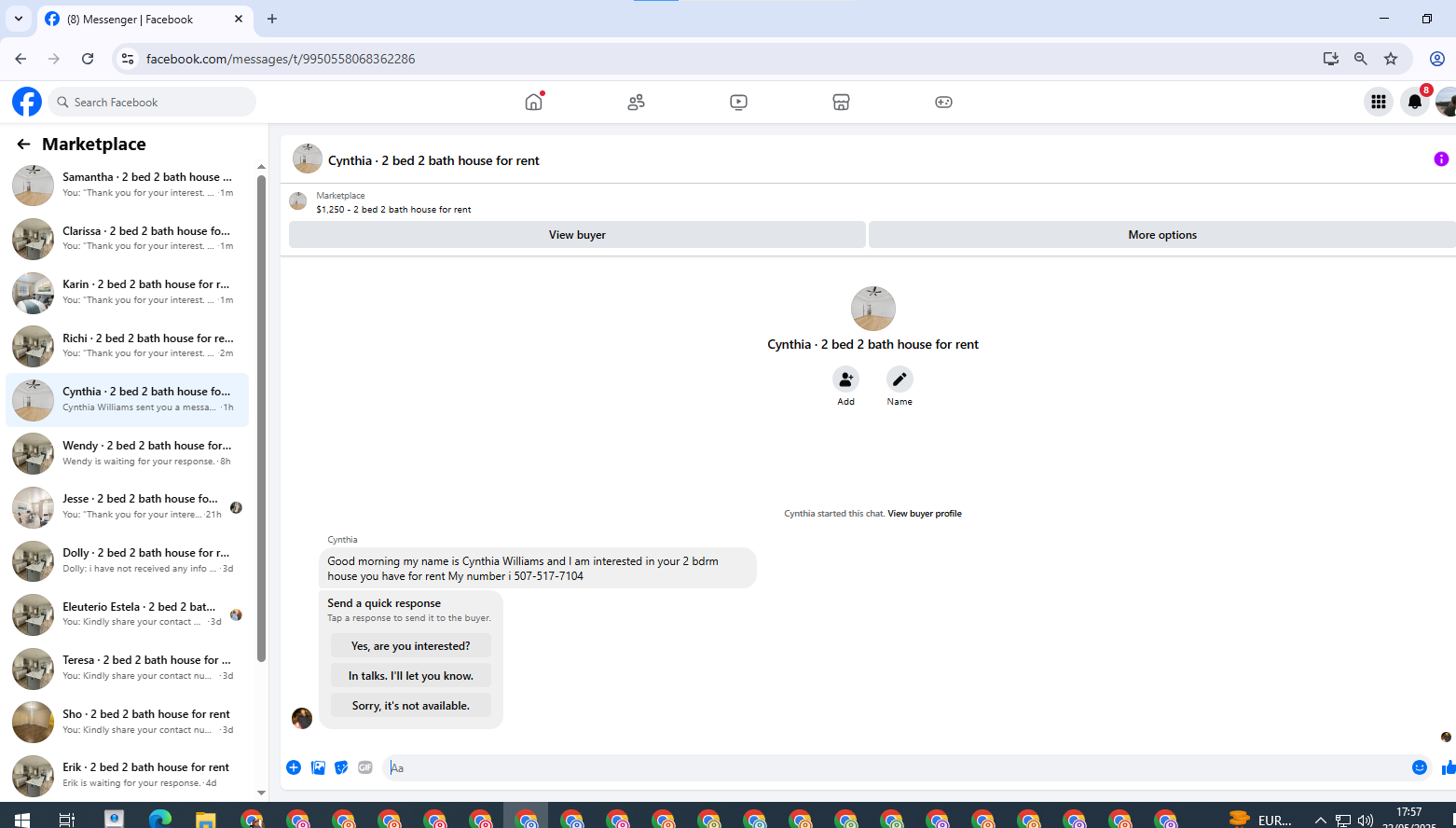Reload the page in Chrome
The image size is (1456, 828).
pos(88,59)
